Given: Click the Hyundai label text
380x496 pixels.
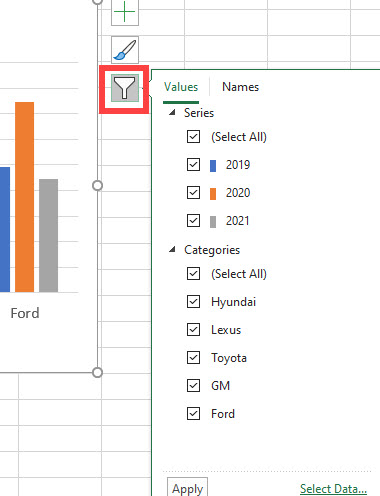Looking at the screenshot, I should pos(233,302).
